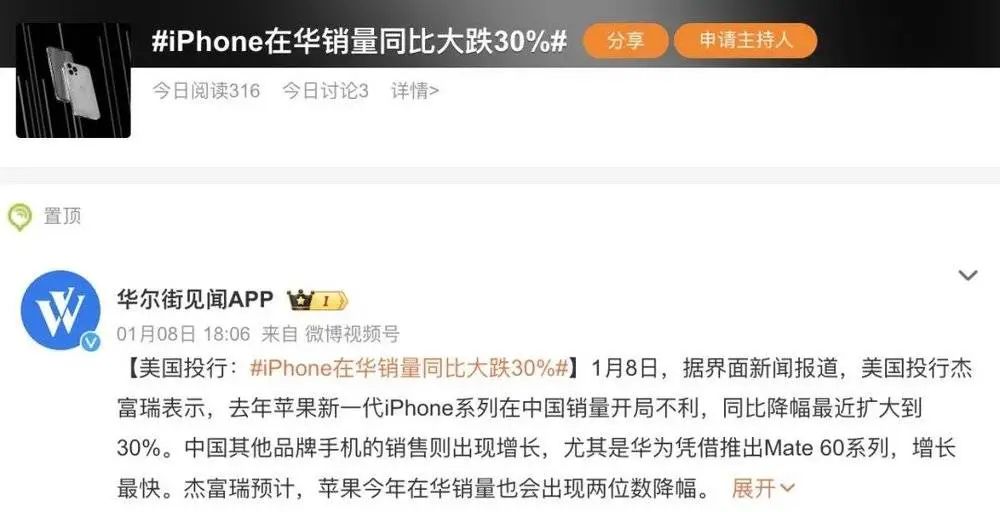Click the topic title #iPhone在华销量同比大跌30%# in header

tap(359, 41)
